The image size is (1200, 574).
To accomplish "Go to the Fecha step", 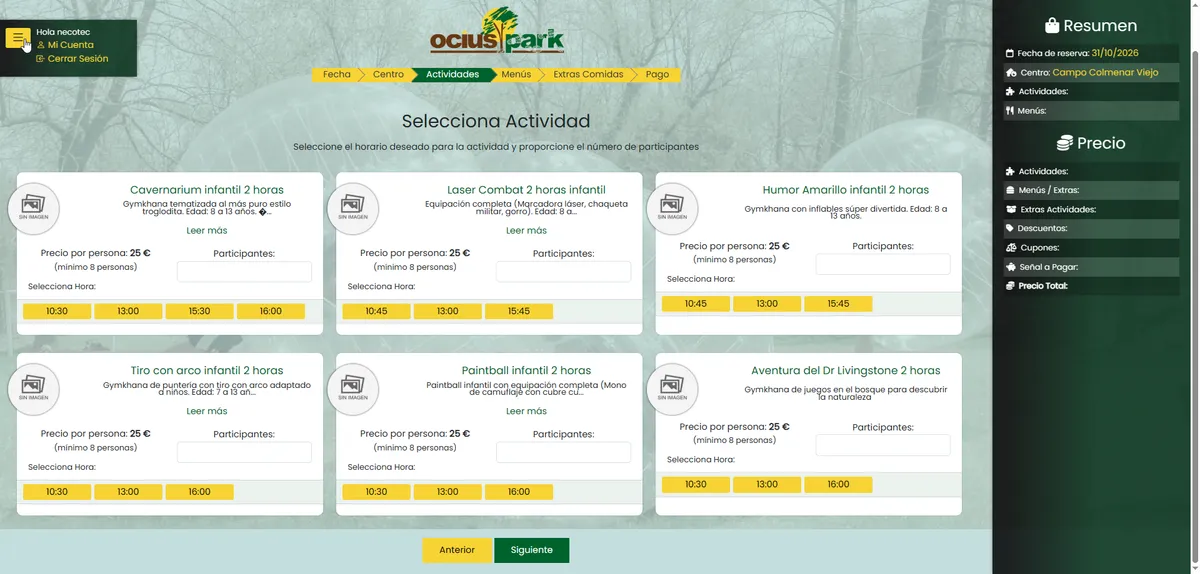I will point(336,74).
